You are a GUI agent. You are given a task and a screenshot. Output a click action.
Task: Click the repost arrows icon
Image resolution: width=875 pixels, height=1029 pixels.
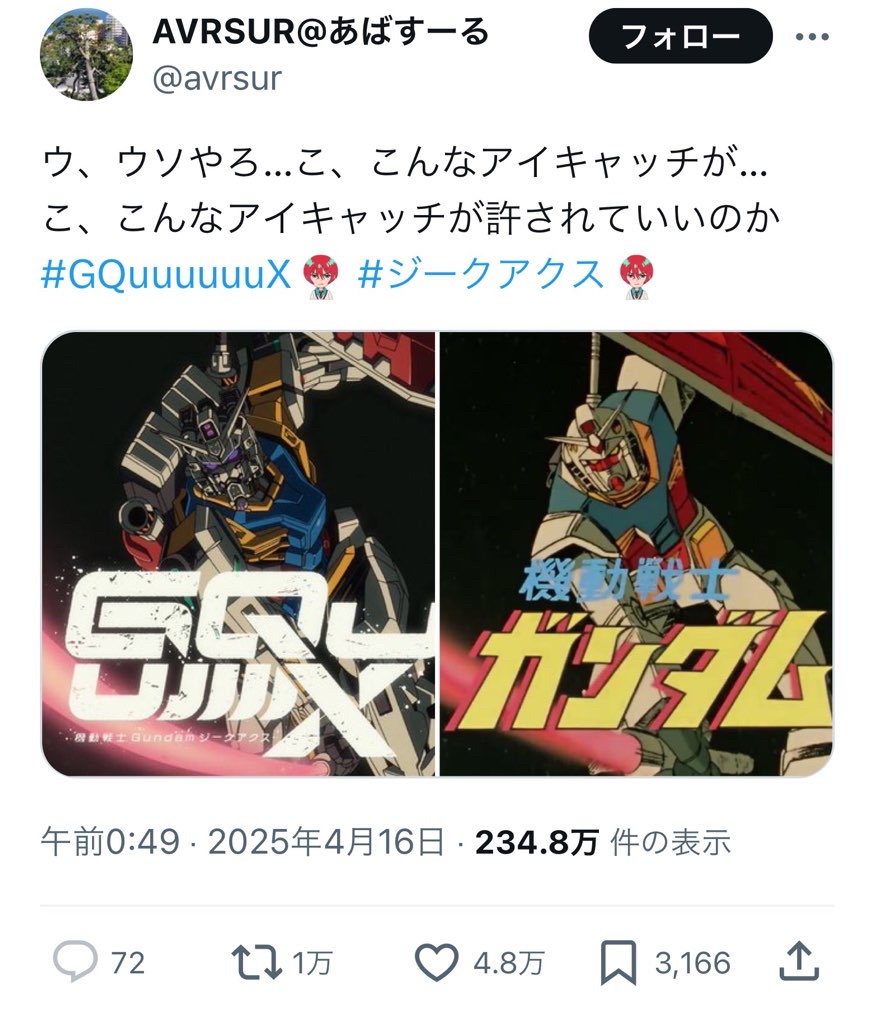coord(257,963)
